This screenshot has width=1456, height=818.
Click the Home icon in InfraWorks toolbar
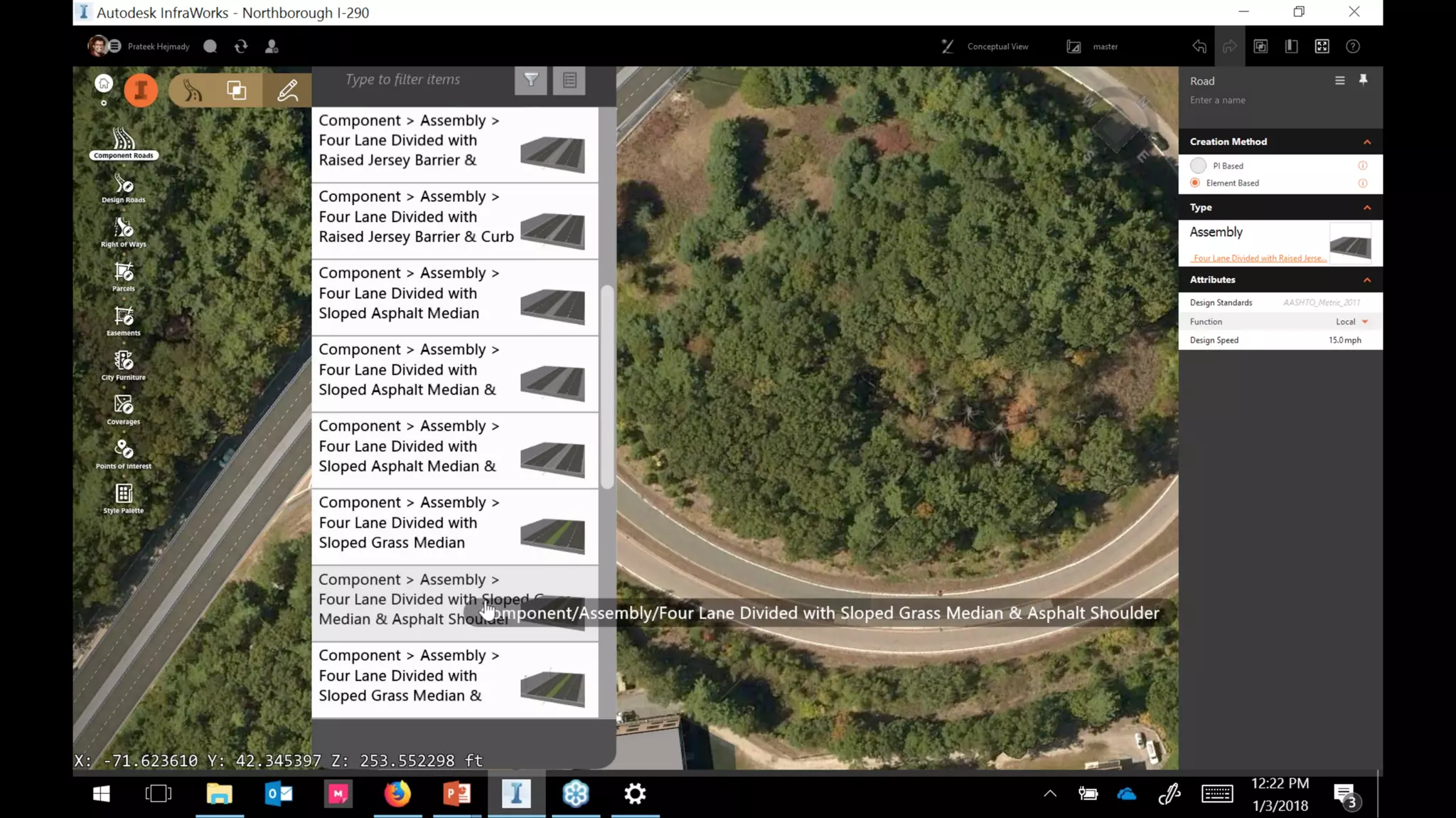pyautogui.click(x=104, y=84)
